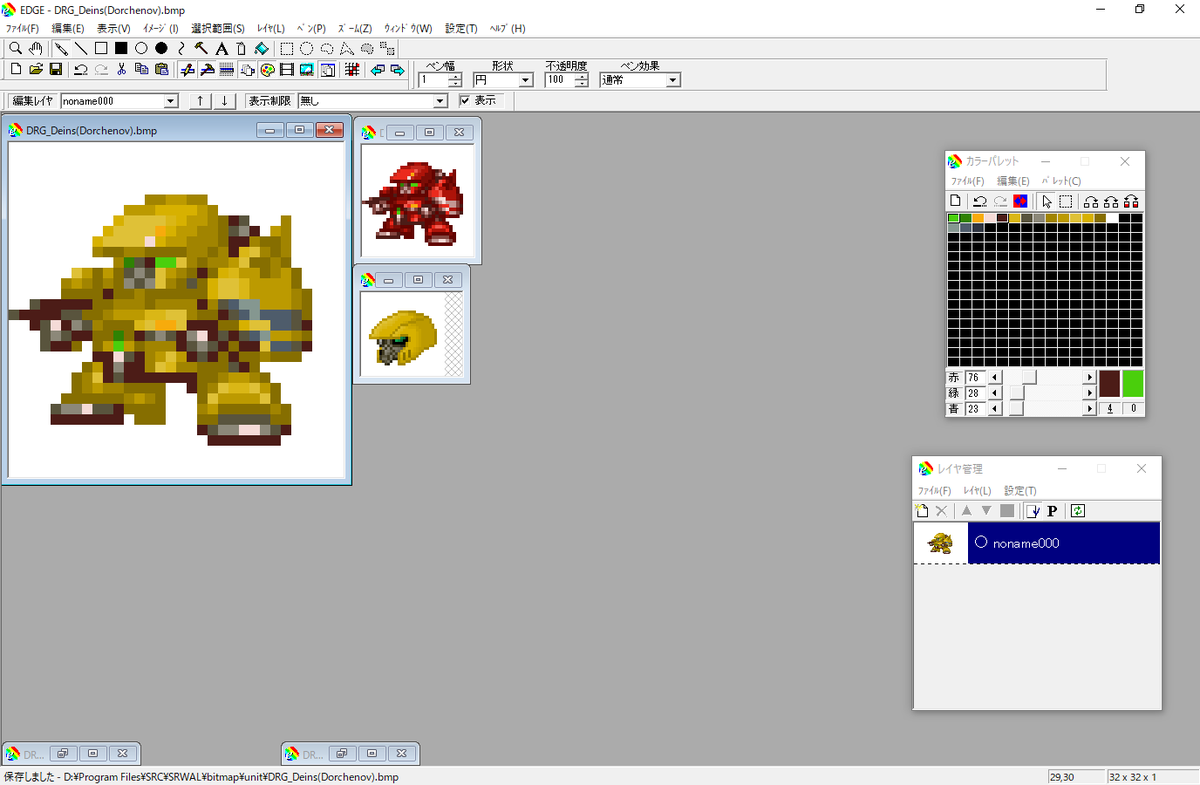Click the up arrow layer button
The width and height of the screenshot is (1200, 785).
tap(201, 101)
